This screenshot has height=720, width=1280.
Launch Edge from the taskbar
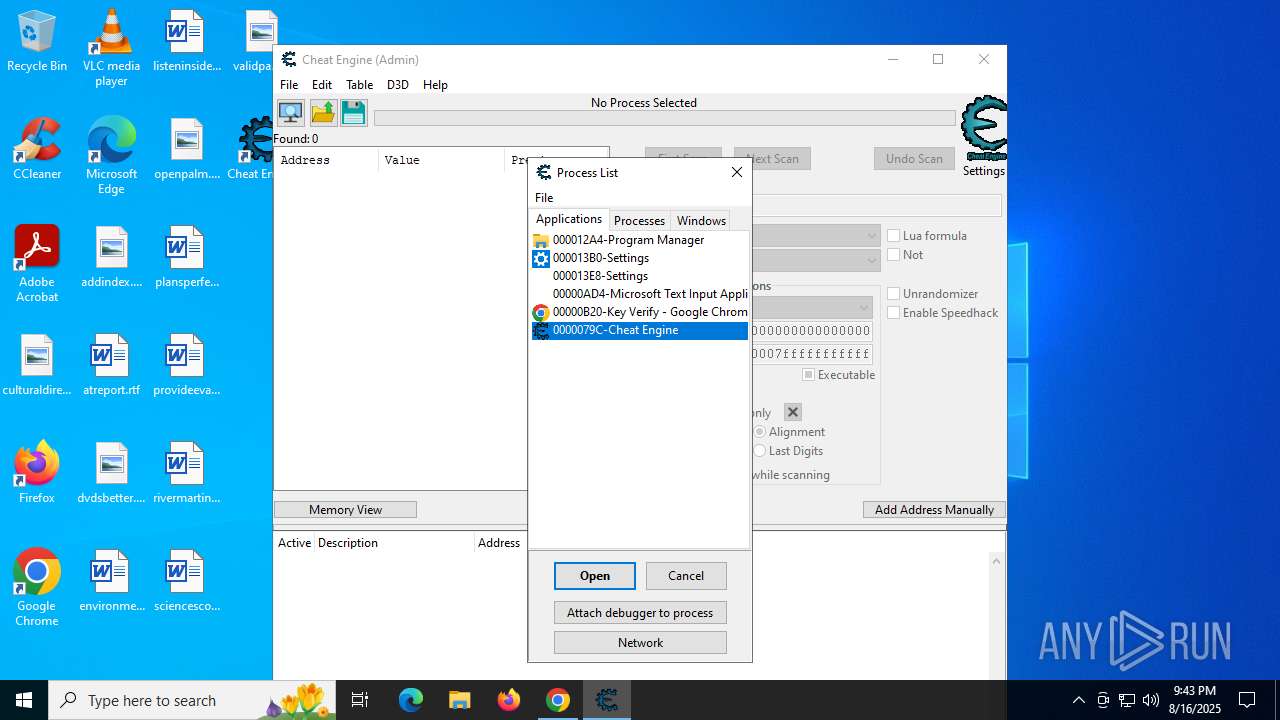pyautogui.click(x=411, y=700)
